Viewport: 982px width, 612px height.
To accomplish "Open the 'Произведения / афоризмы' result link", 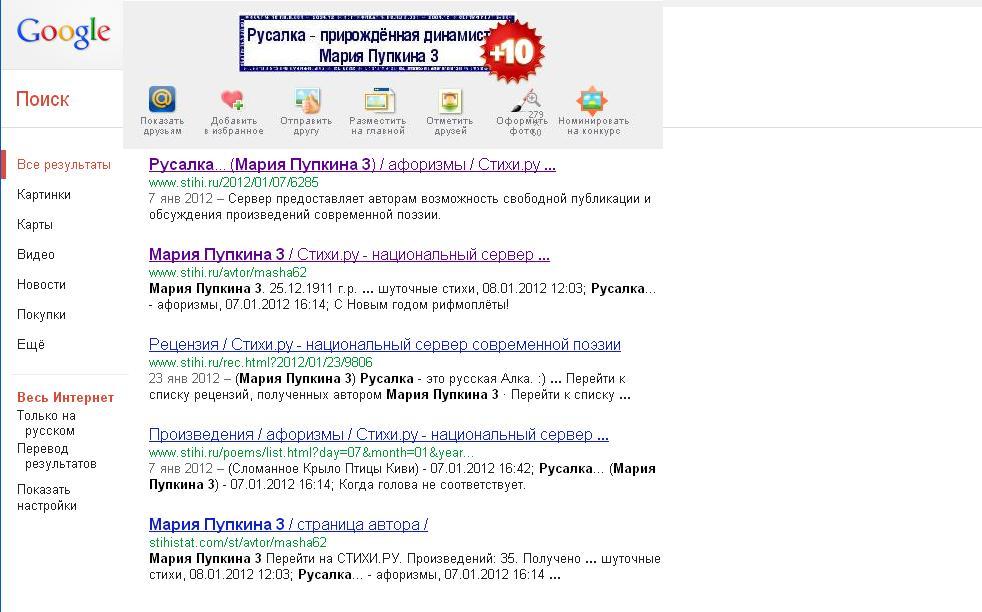I will pyautogui.click(x=378, y=435).
